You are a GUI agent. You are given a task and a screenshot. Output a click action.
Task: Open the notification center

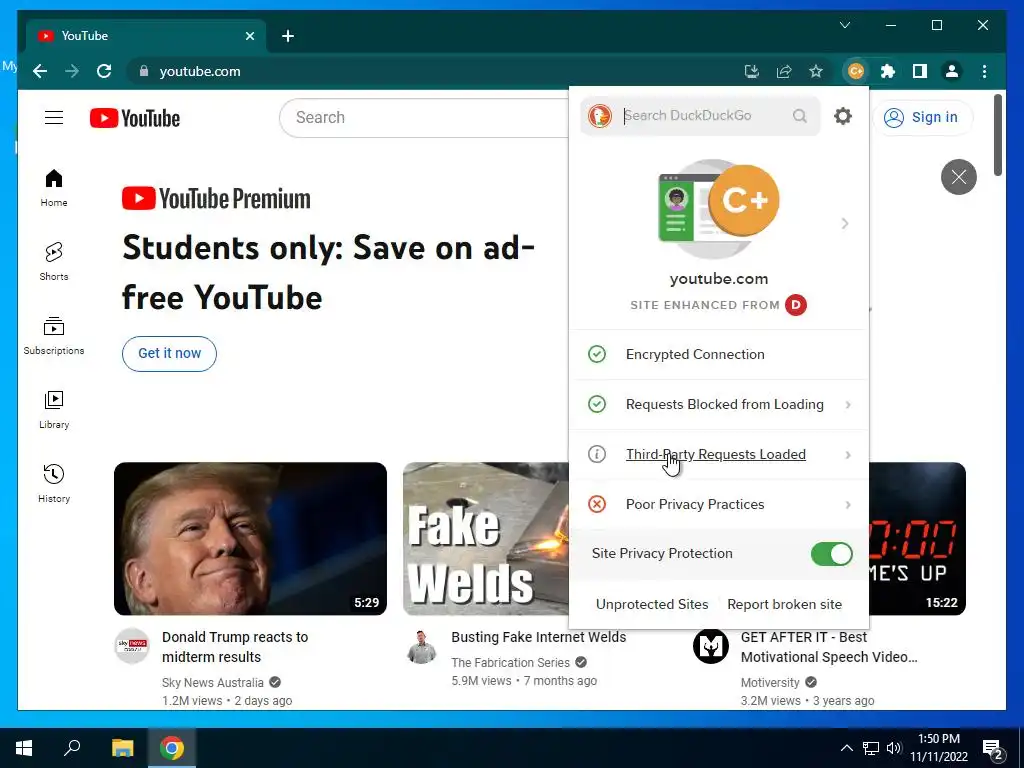[x=993, y=748]
